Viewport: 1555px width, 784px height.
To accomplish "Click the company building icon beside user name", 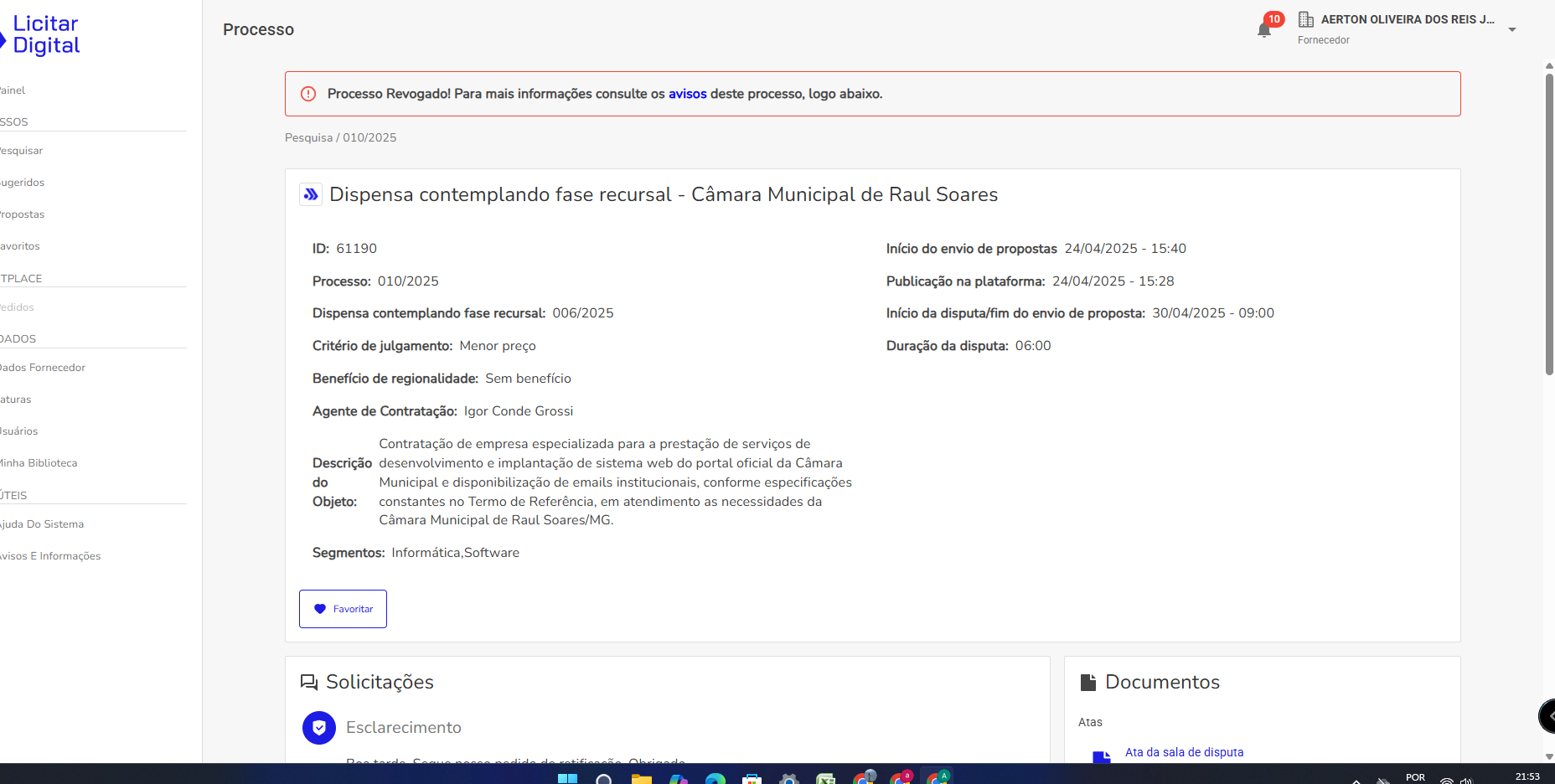I will tap(1305, 19).
